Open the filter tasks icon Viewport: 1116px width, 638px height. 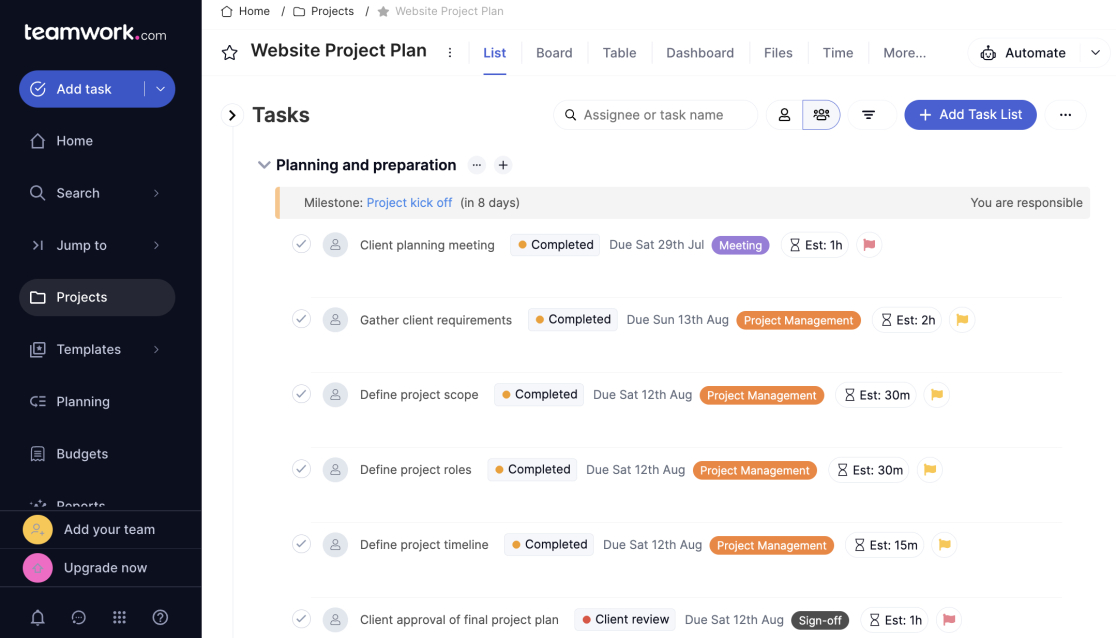[x=870, y=114]
